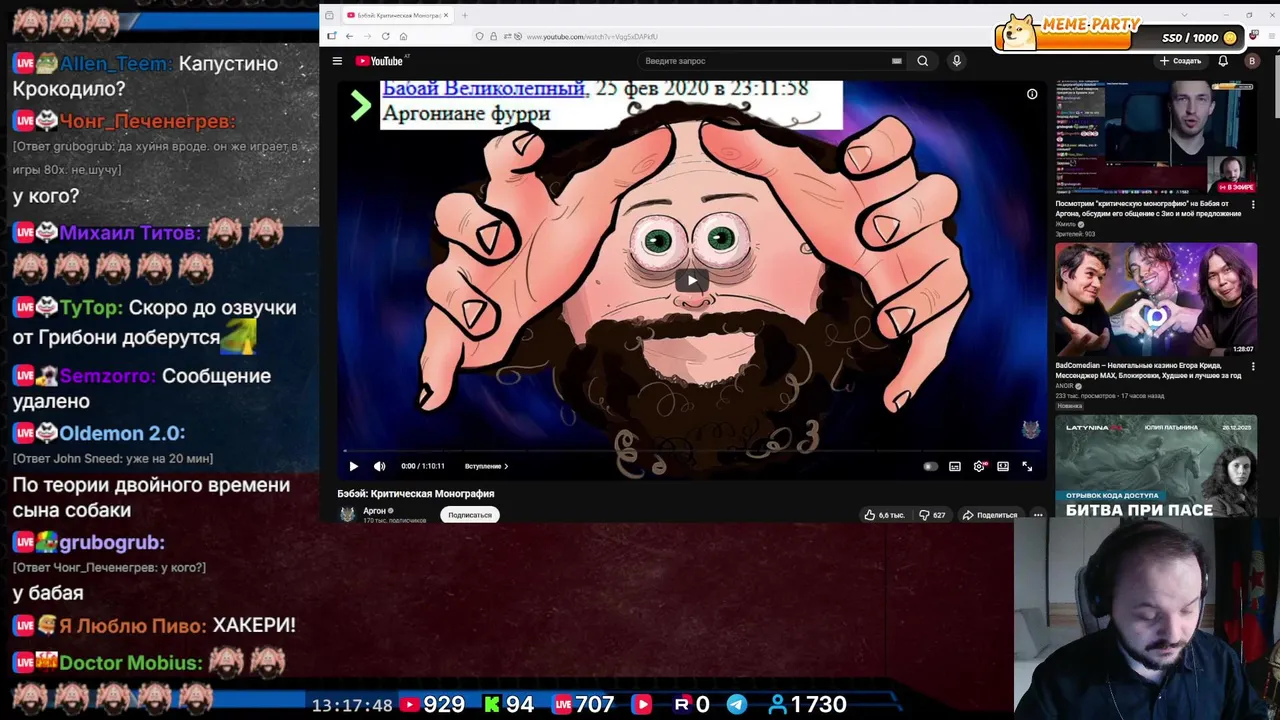The width and height of the screenshot is (1280, 720).
Task: Open a new browser tab
Action: [x=464, y=15]
